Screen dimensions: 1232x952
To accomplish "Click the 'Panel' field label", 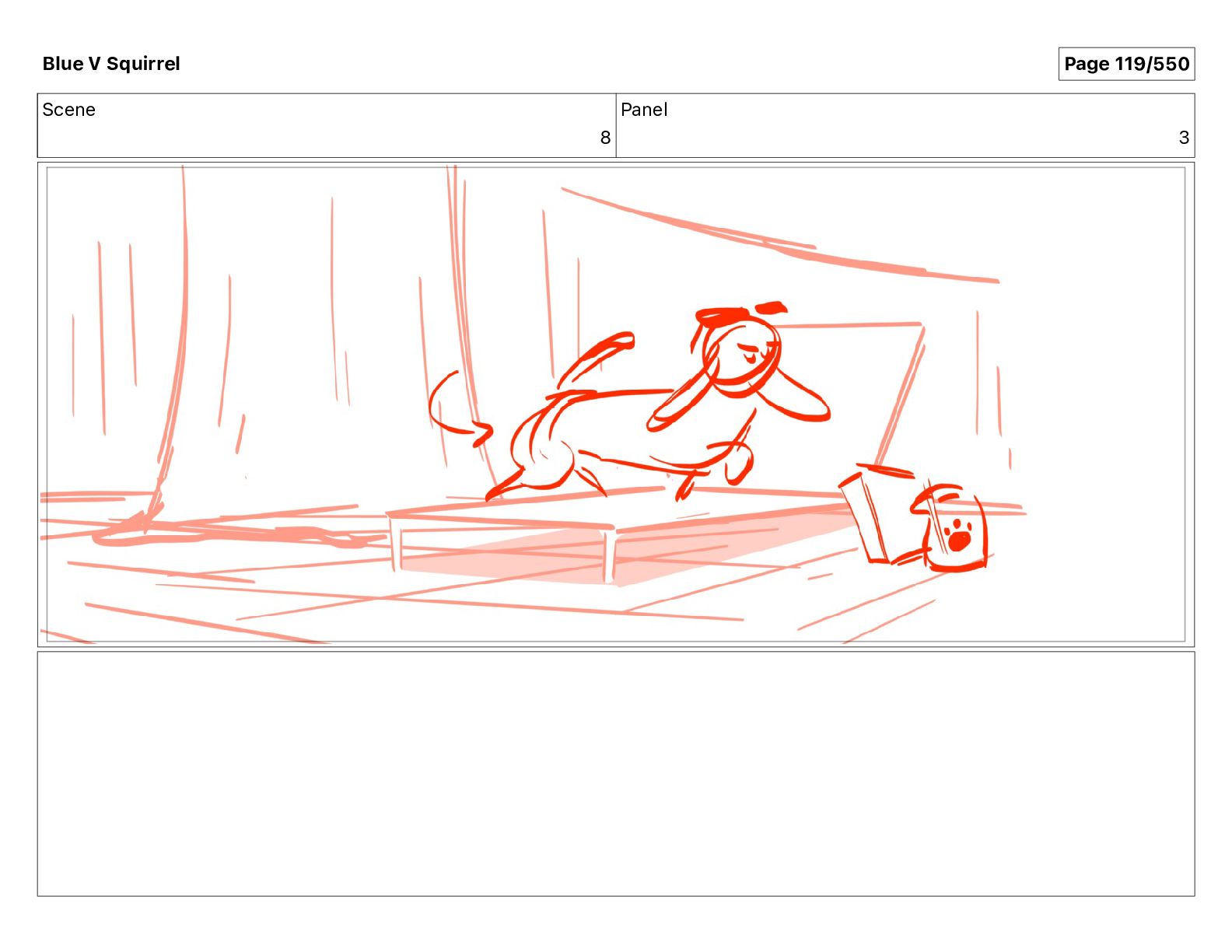I will pos(644,110).
